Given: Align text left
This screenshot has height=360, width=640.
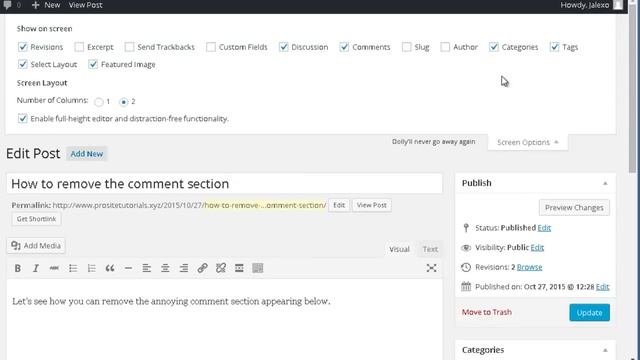Looking at the screenshot, I should [147, 268].
